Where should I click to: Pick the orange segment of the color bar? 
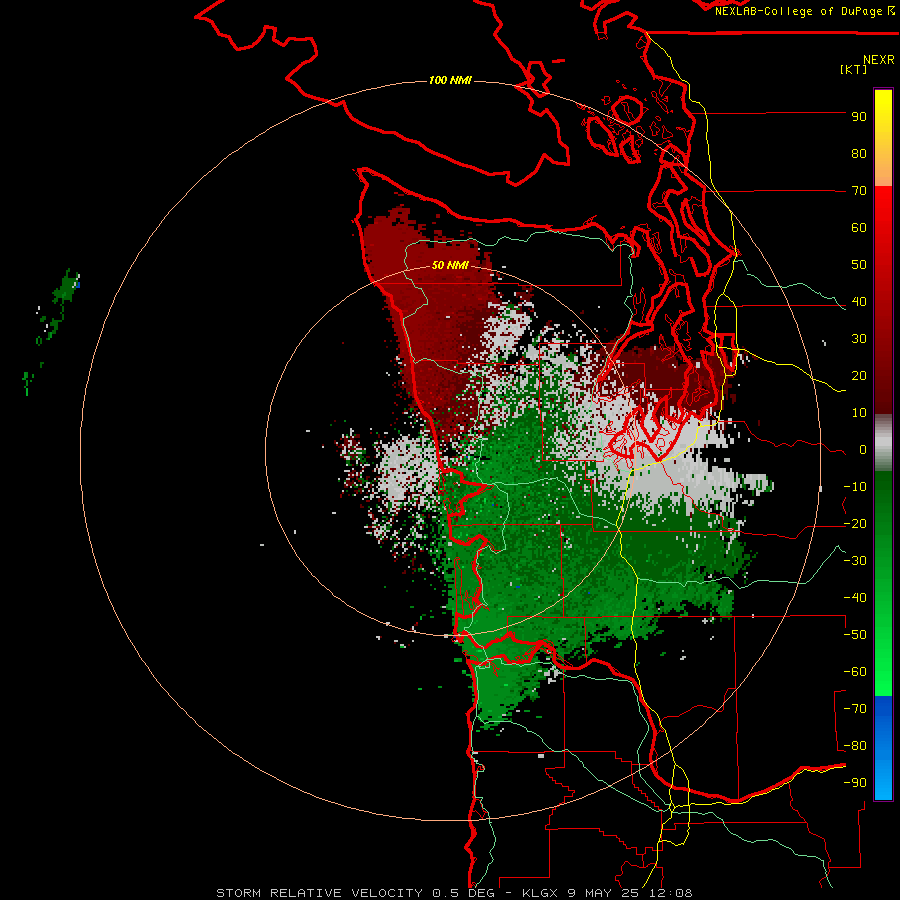(x=883, y=169)
